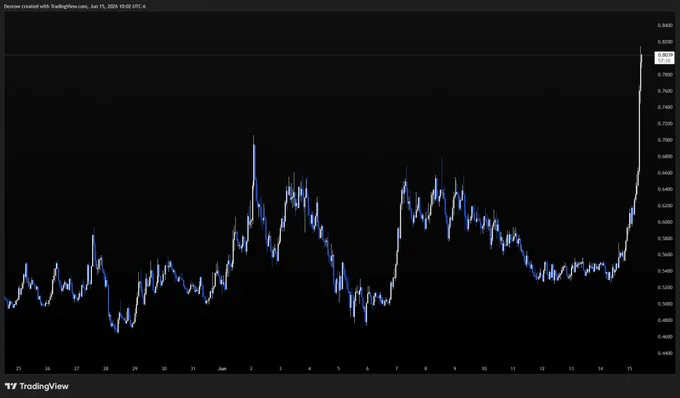The height and width of the screenshot is (398, 680).
Task: Click the date label 25
Action: click(18, 369)
